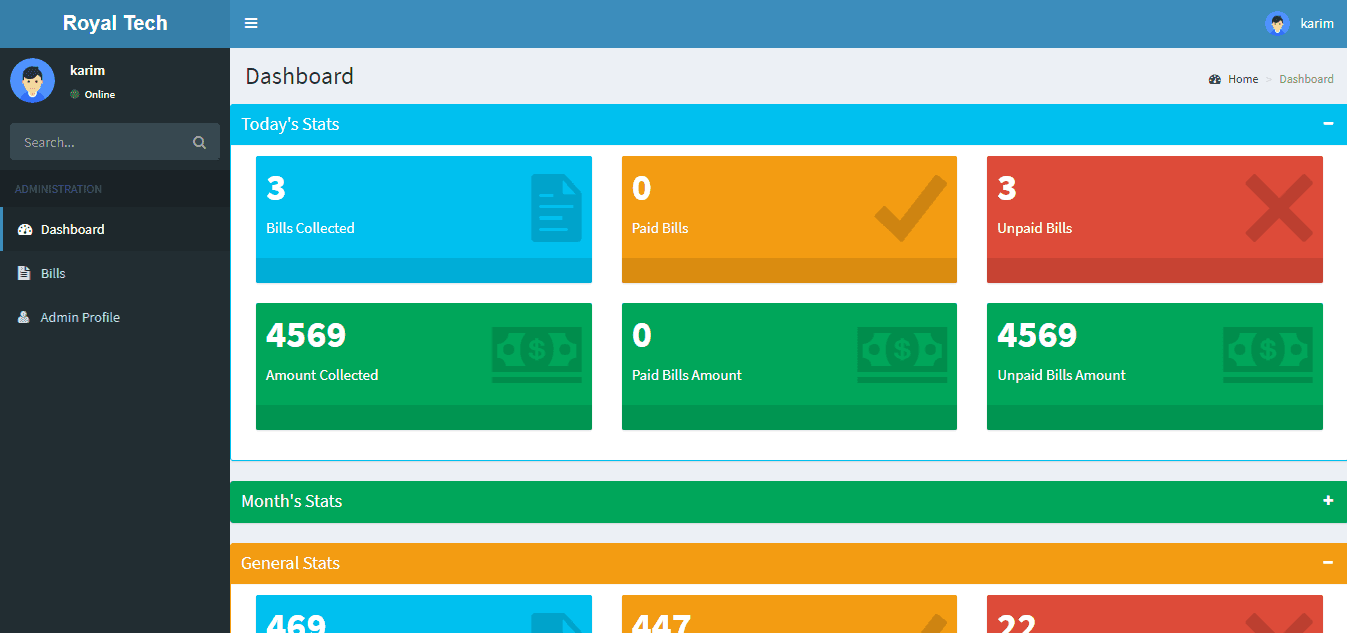Click karim's avatar in the sidebar panel
Screen dimensions: 1347x633
click(32, 80)
